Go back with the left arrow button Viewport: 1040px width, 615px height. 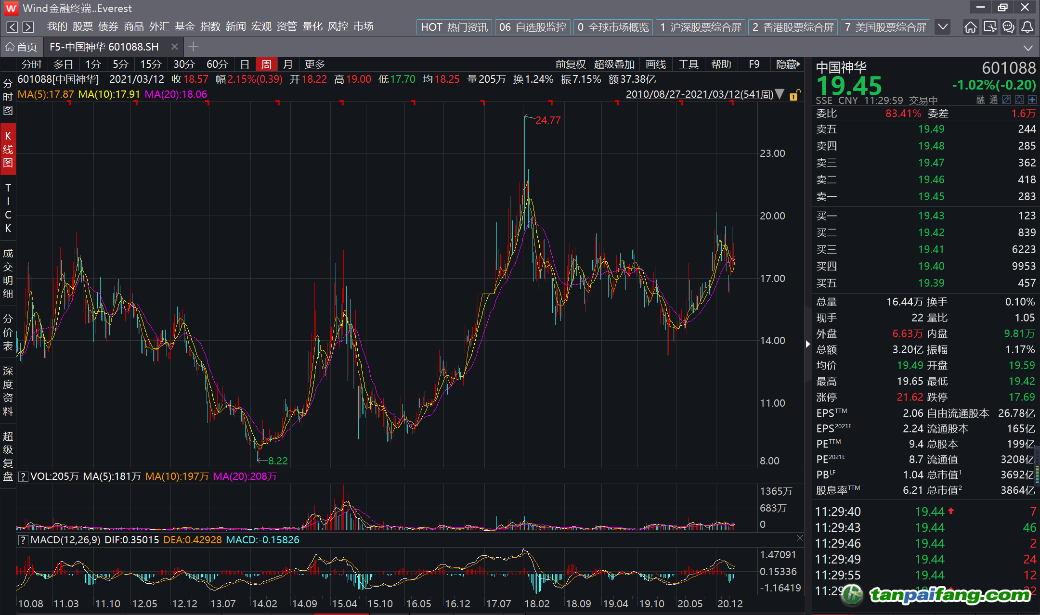click(x=12, y=27)
